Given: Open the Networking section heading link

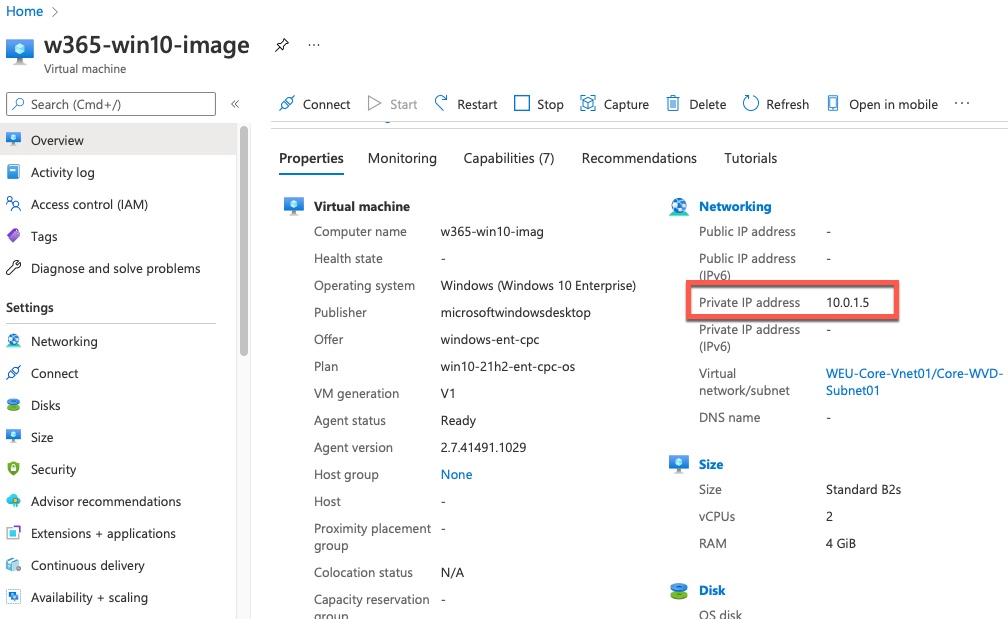Looking at the screenshot, I should 735,206.
